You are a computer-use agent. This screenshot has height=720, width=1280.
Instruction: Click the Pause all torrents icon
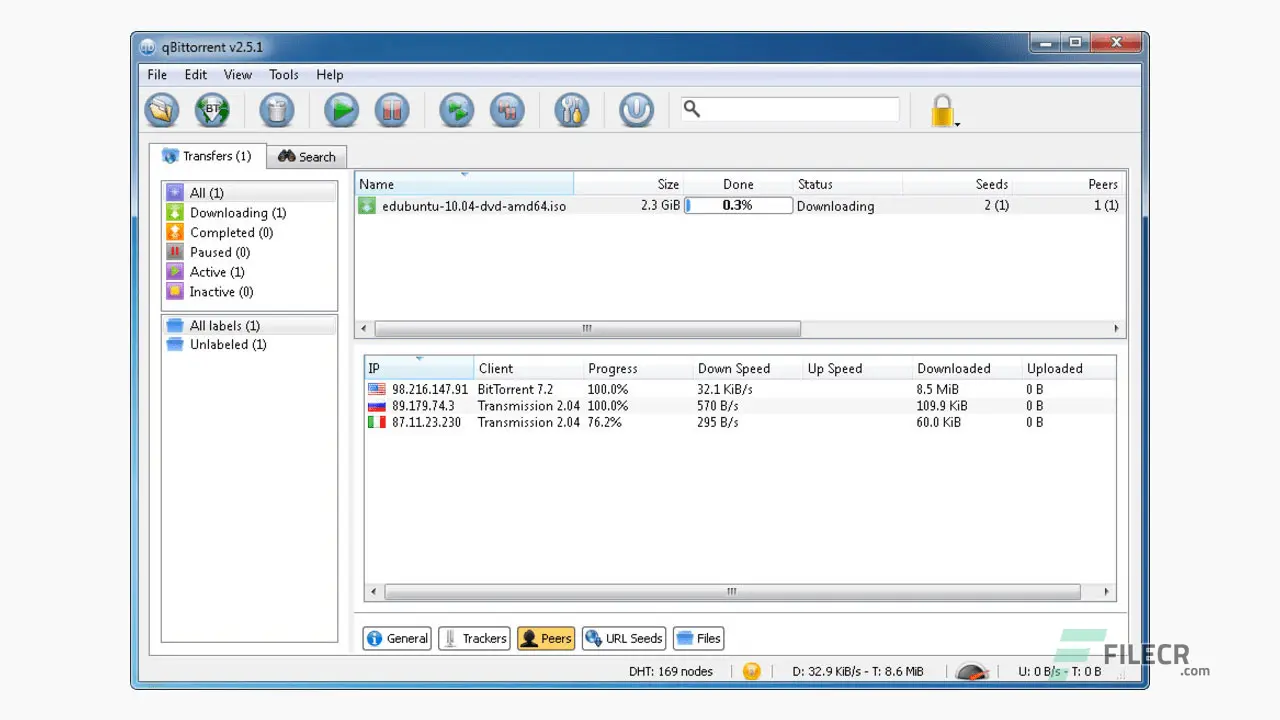507,110
